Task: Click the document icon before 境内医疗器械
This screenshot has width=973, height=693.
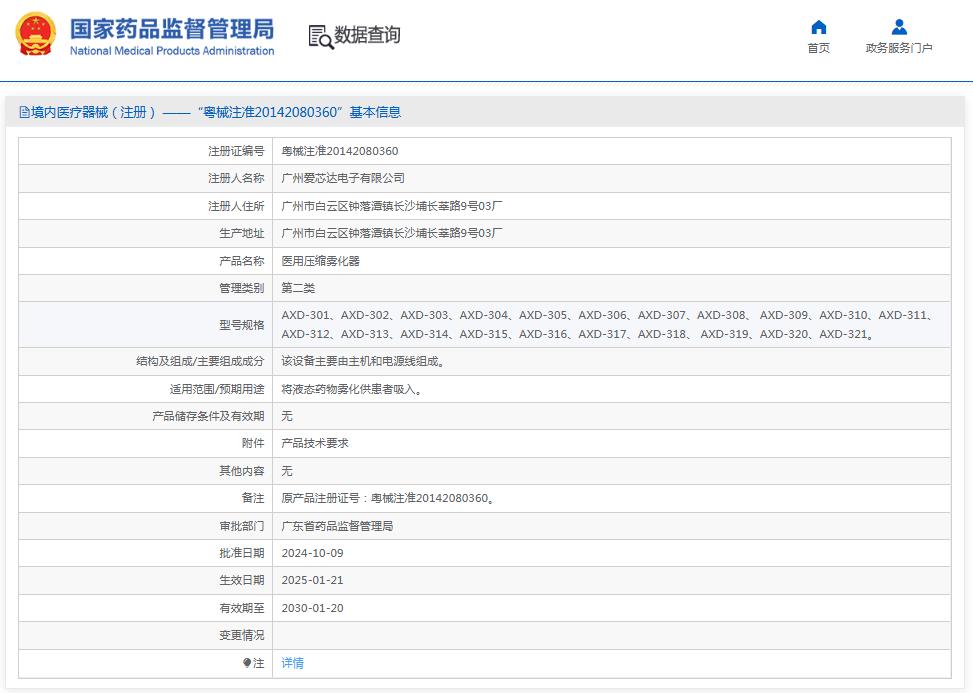Action: coord(24,113)
